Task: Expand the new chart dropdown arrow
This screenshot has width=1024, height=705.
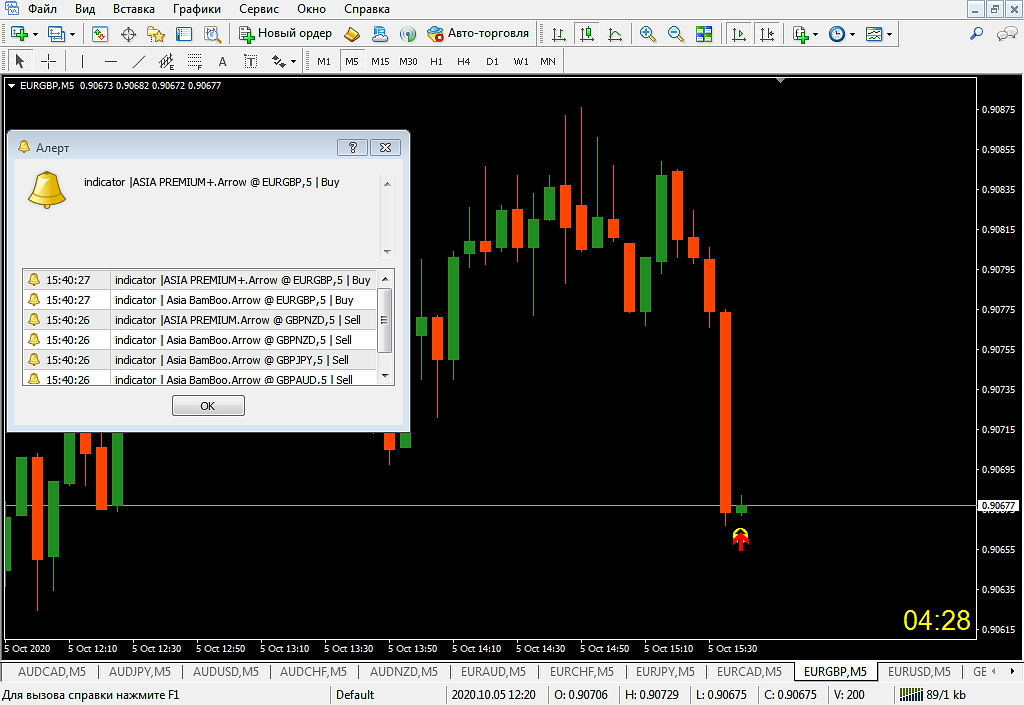Action: (35, 34)
